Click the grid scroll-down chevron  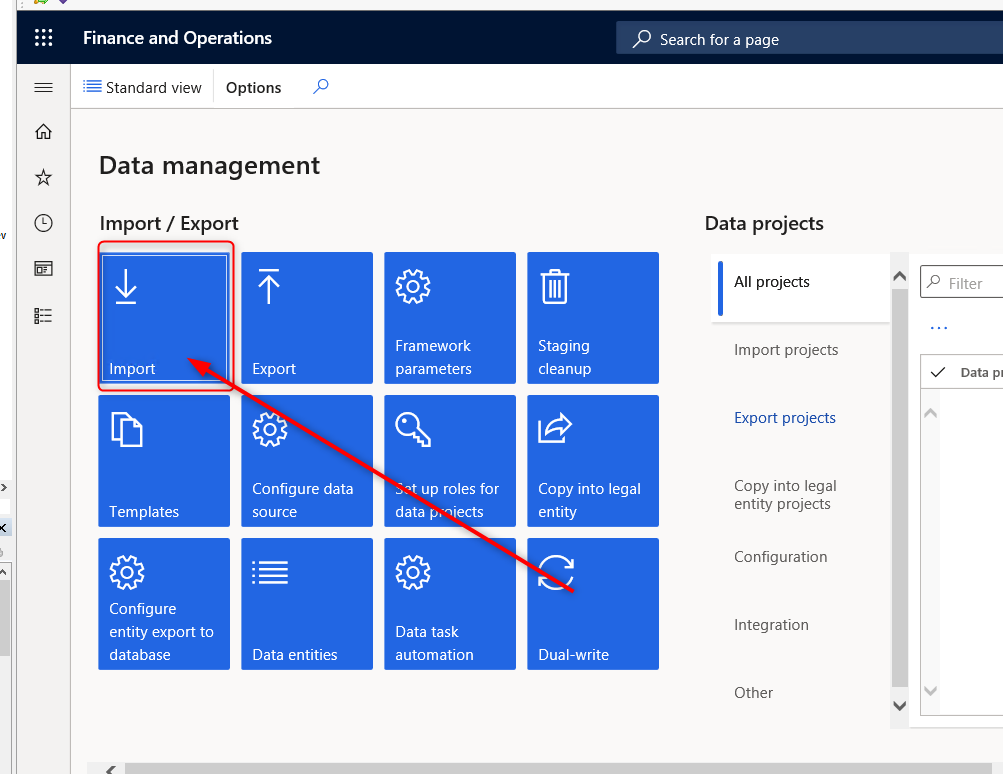[931, 691]
